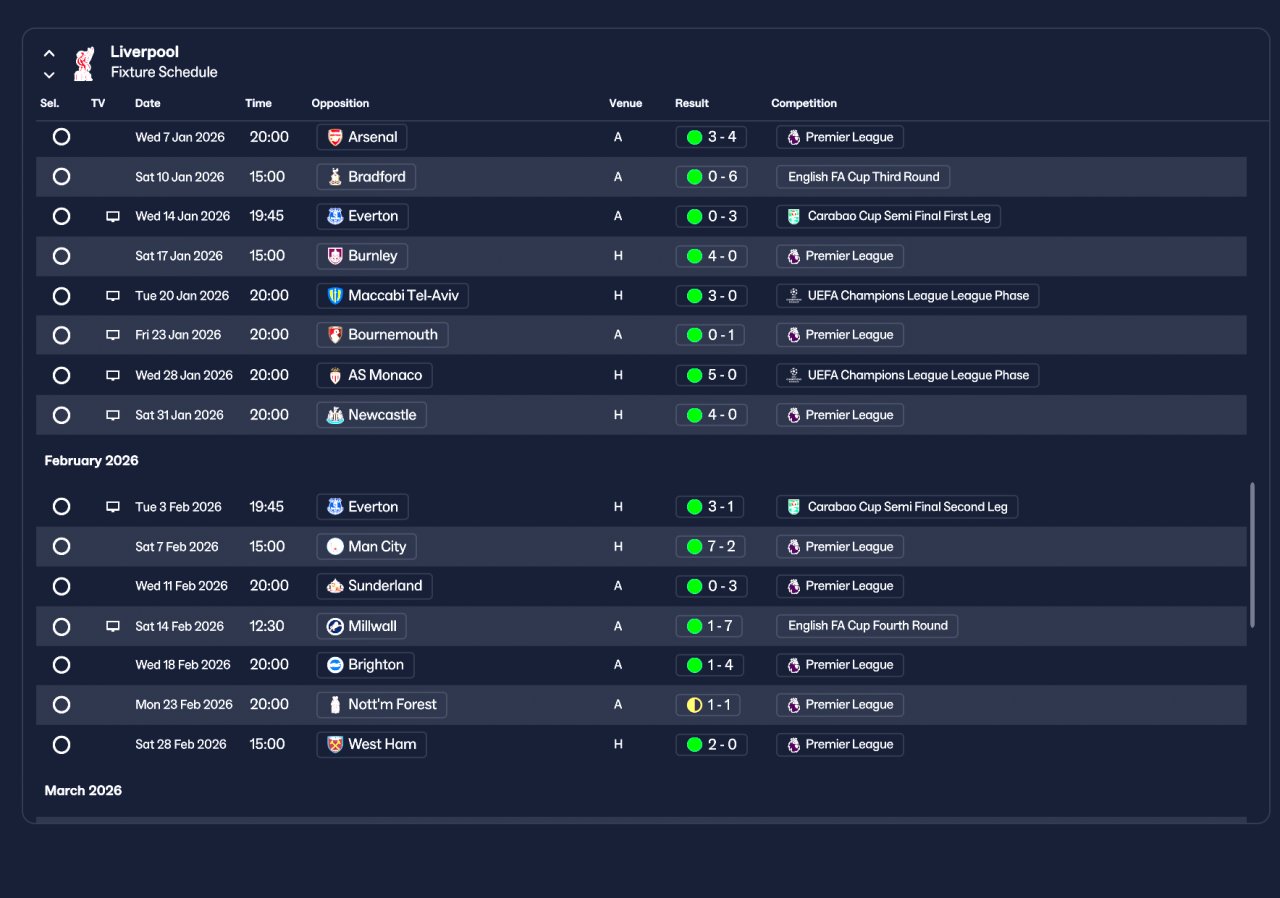Viewport: 1280px width, 898px height.
Task: Click the AS Monaco club badge
Action: [335, 375]
